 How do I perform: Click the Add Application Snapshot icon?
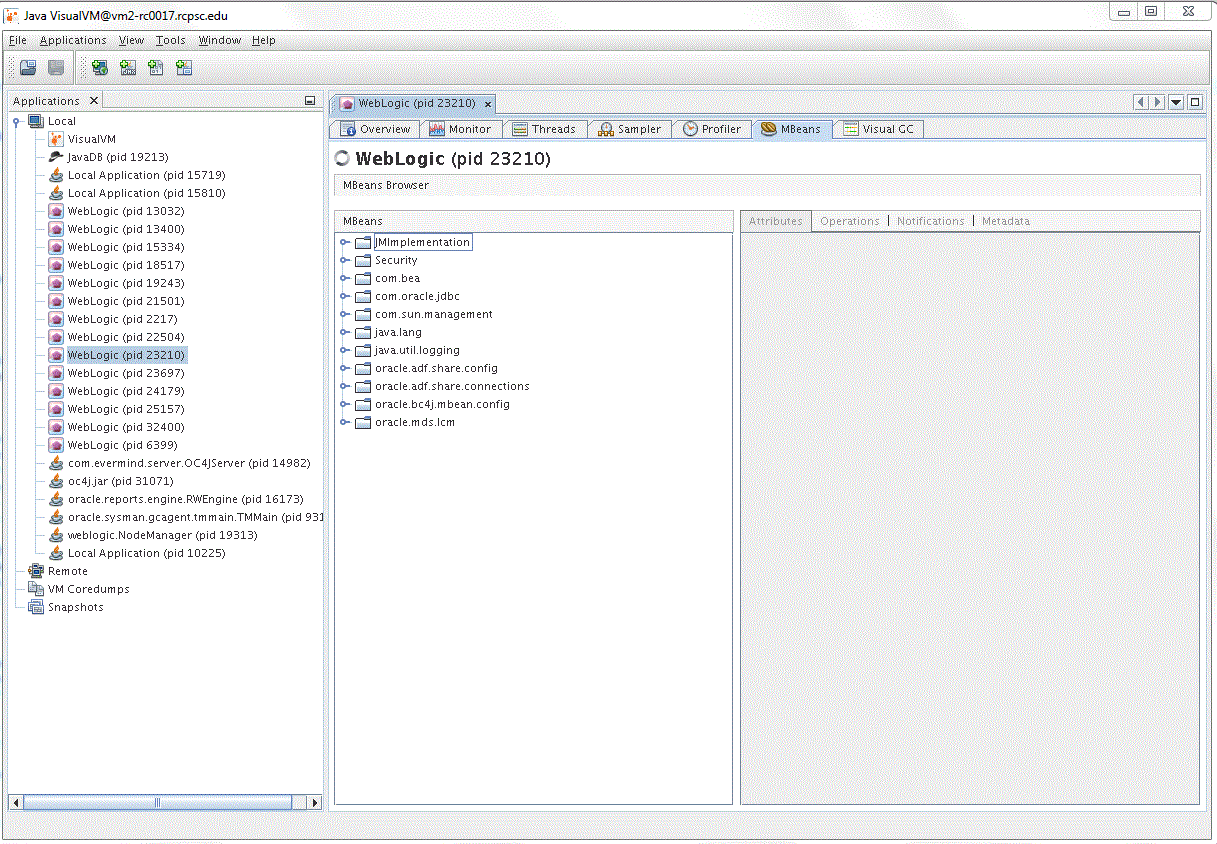click(x=183, y=67)
